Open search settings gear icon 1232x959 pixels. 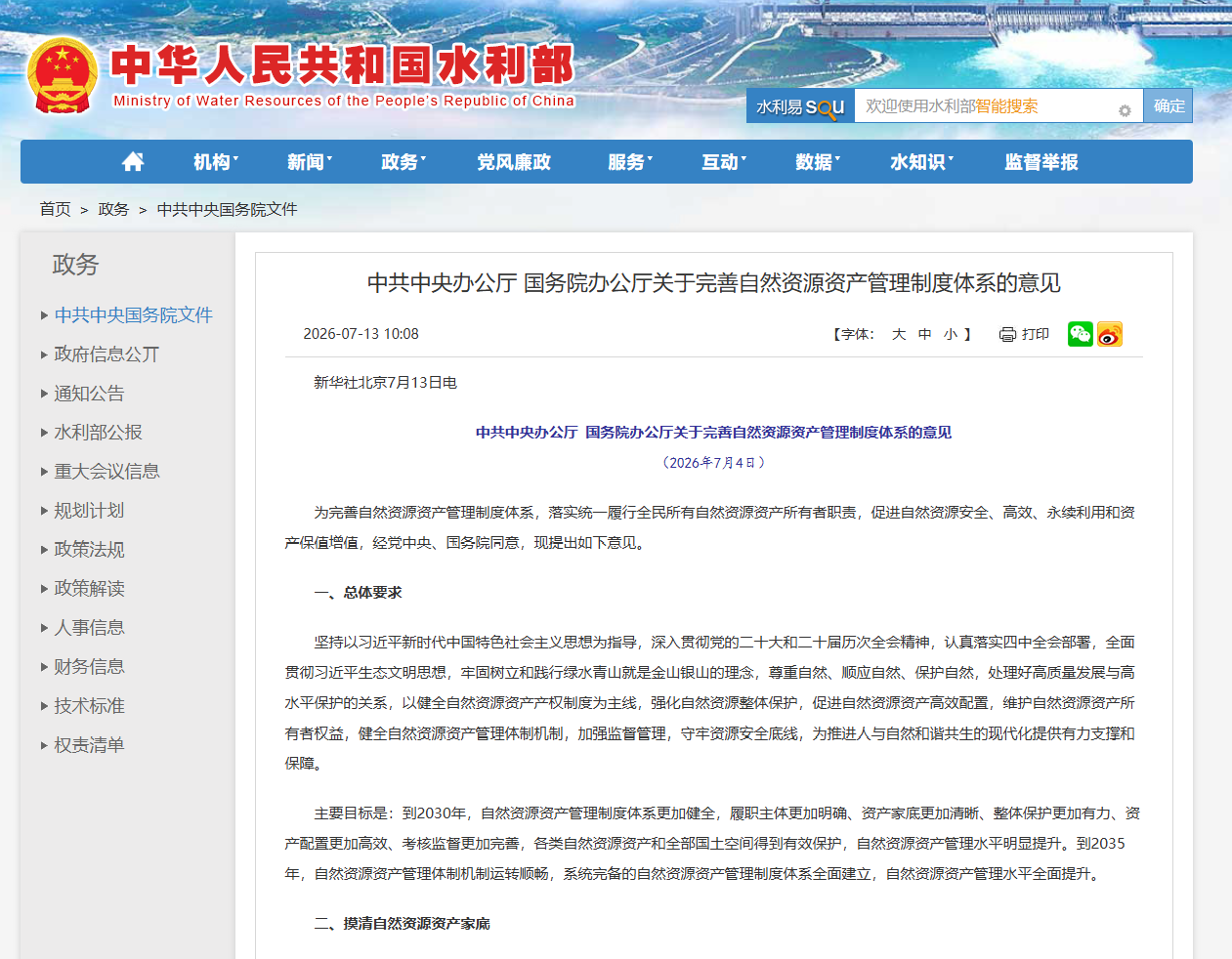coord(1125,110)
